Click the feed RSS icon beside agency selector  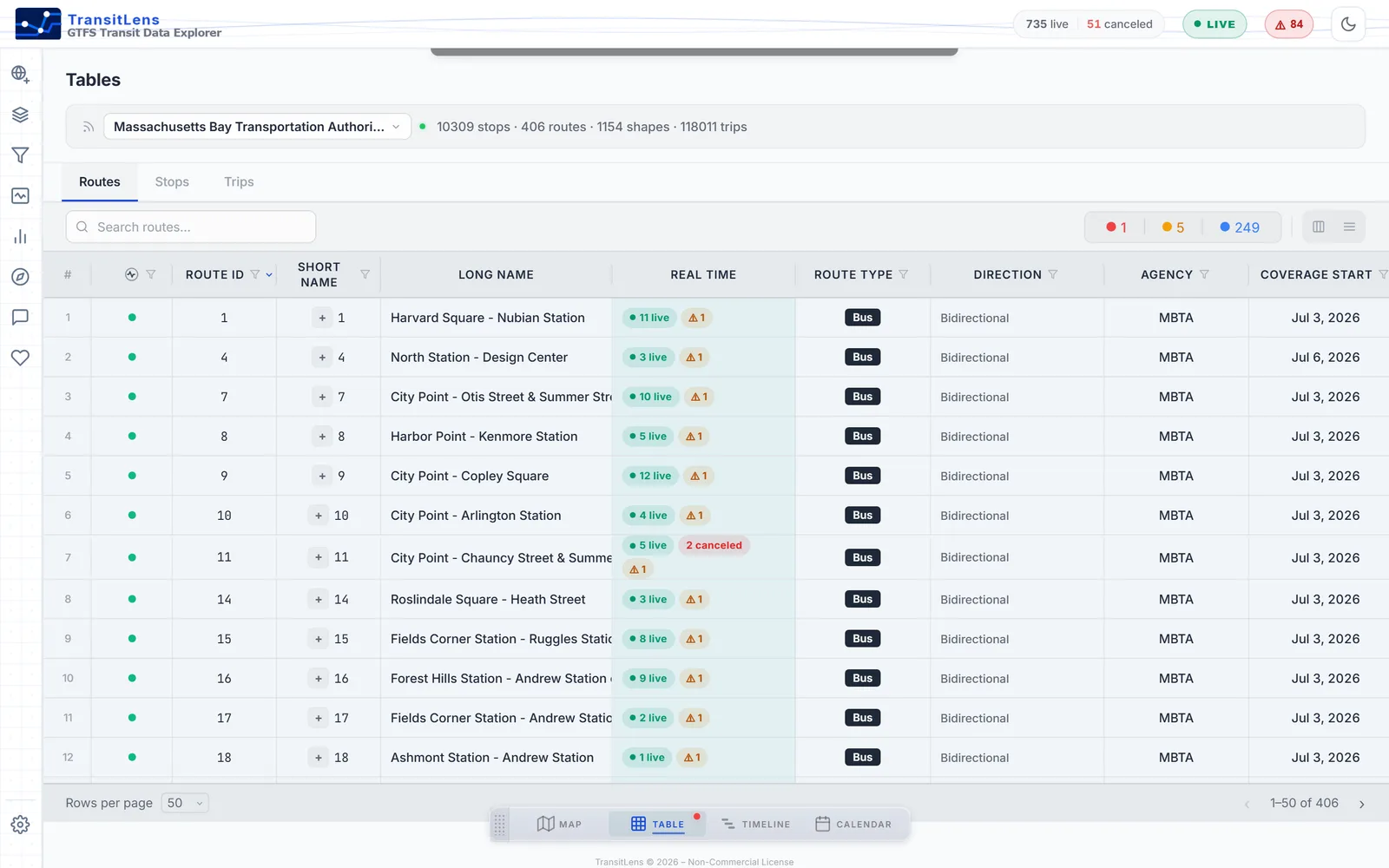point(88,127)
